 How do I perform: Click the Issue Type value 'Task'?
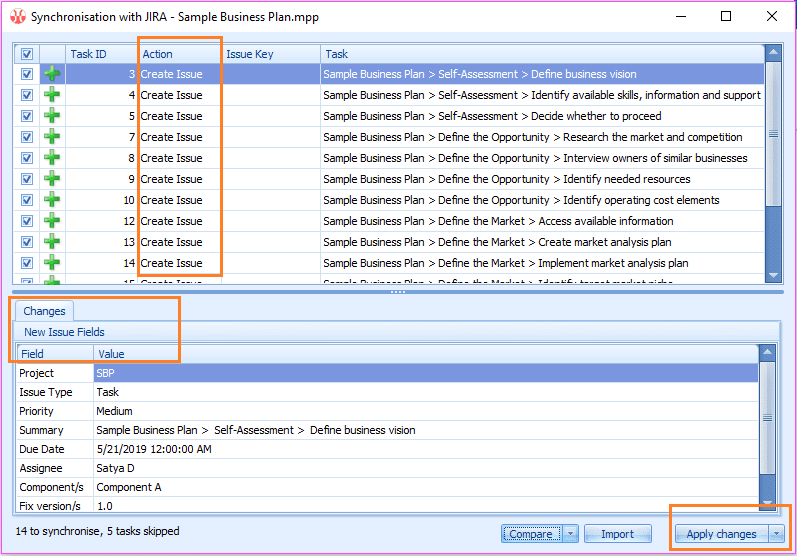coord(107,392)
